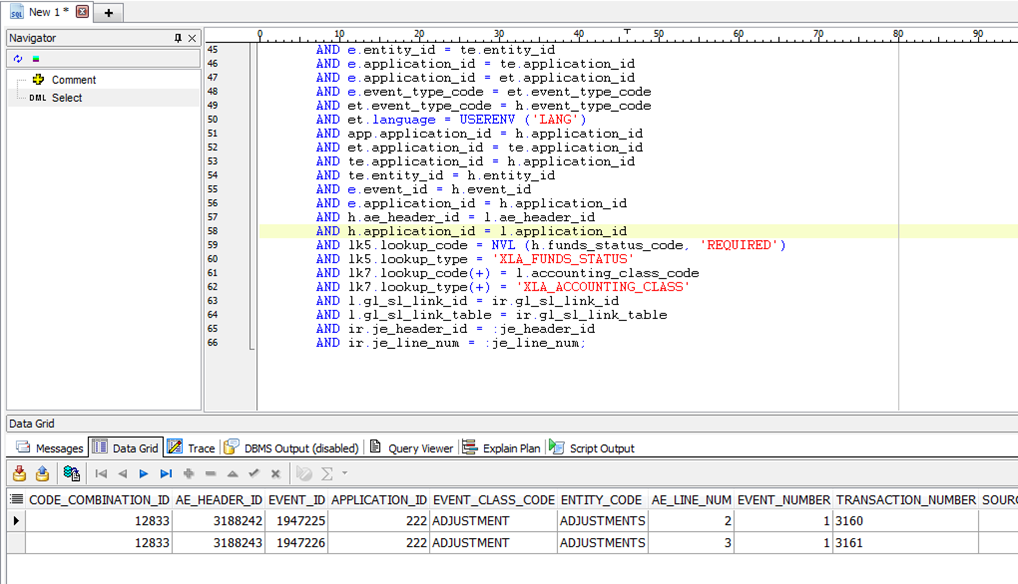1018x584 pixels.
Task: Insert a new record with the plus icon
Action: 187,472
